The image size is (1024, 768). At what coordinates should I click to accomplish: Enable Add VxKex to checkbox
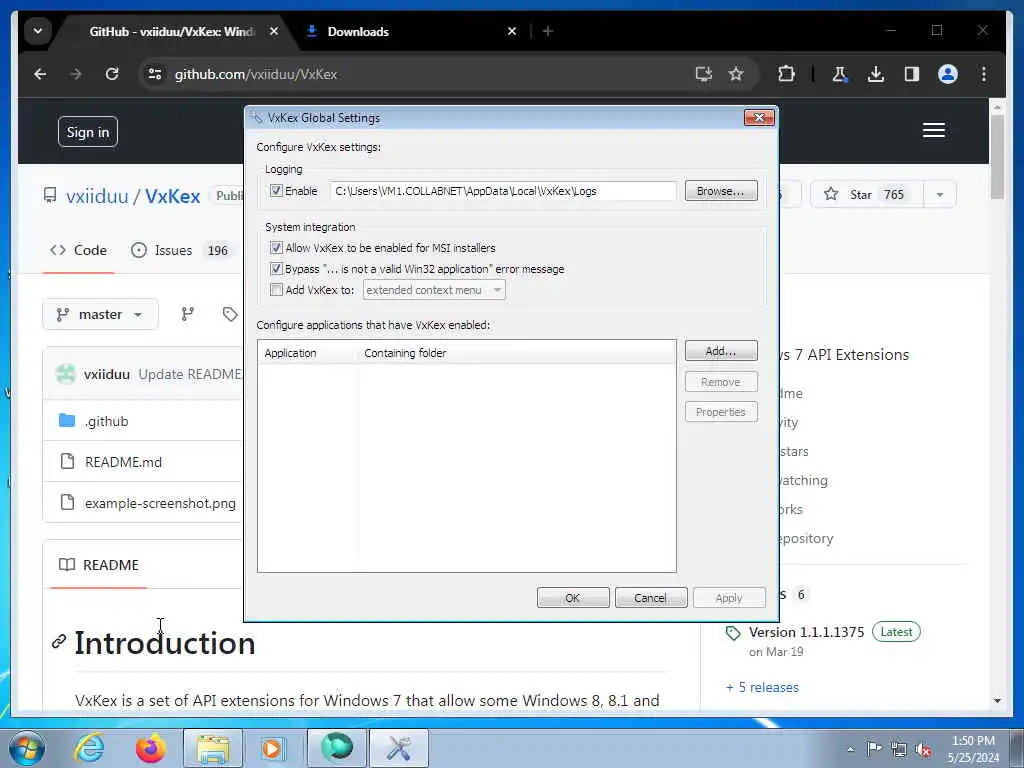pyautogui.click(x=276, y=289)
